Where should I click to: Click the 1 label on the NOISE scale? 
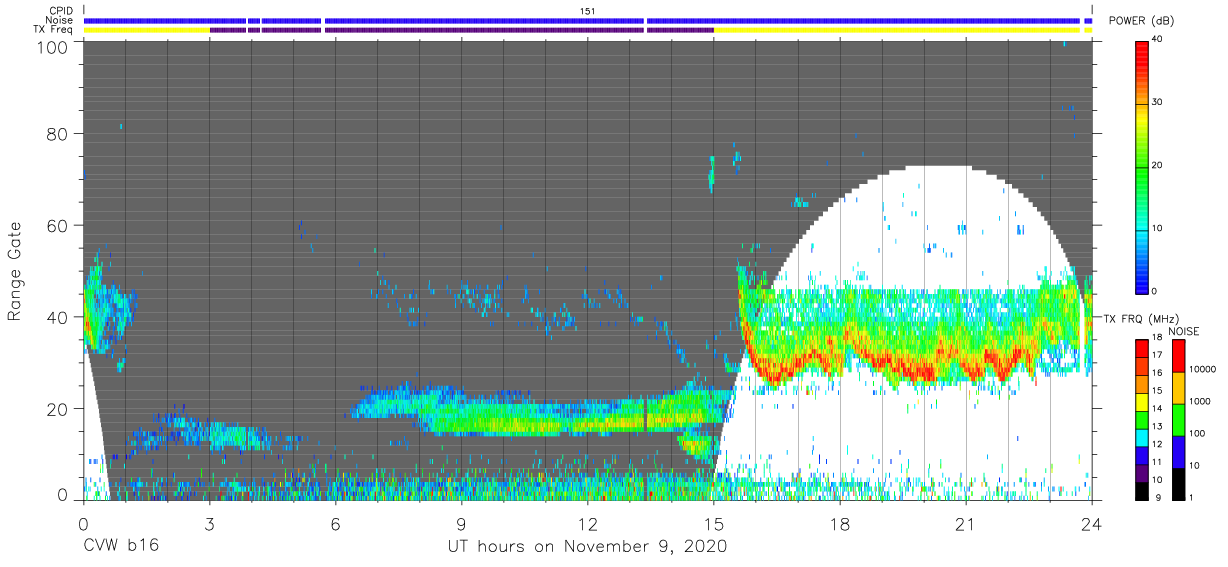point(1192,498)
